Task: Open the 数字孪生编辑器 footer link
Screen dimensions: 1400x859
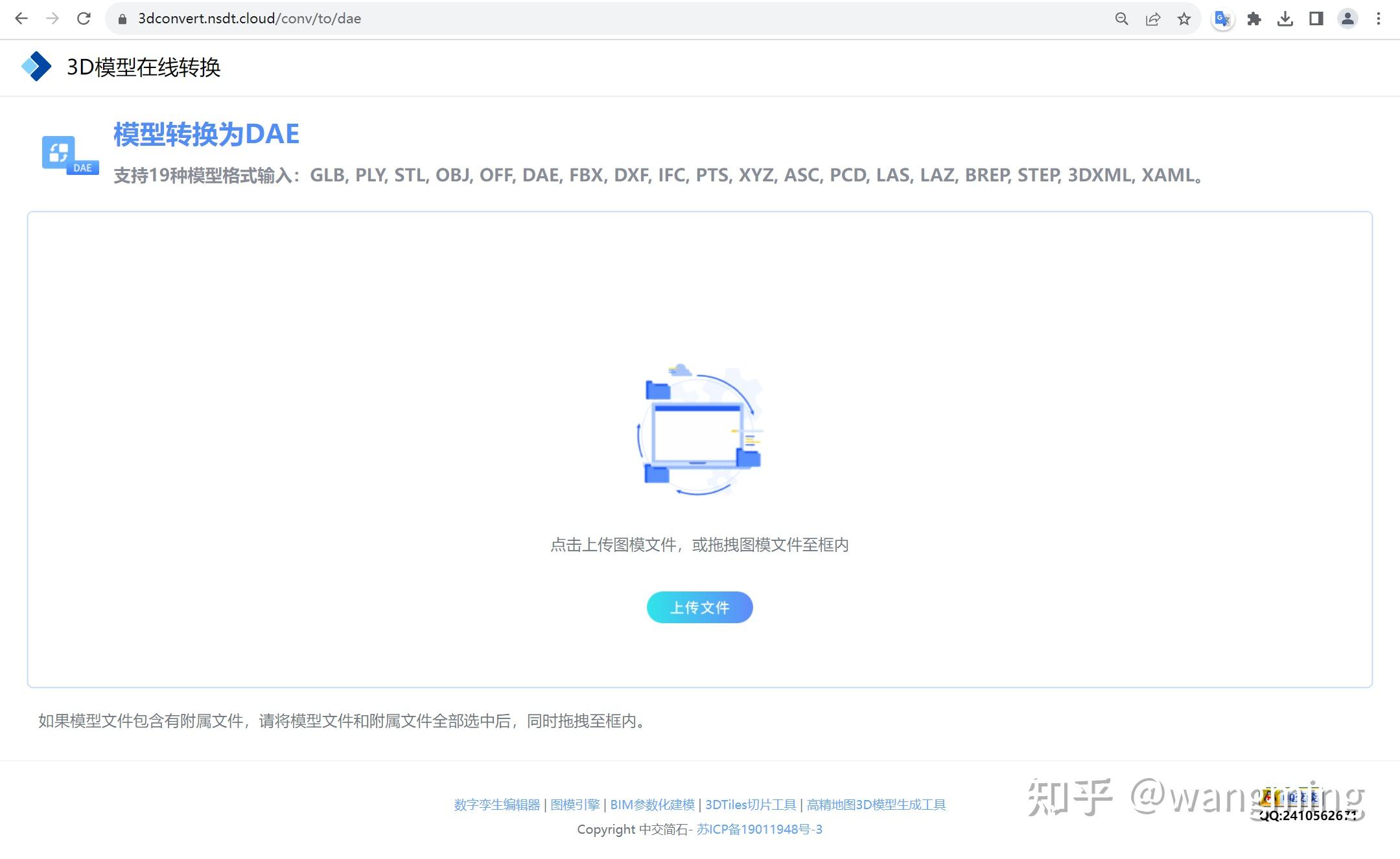Action: 496,805
